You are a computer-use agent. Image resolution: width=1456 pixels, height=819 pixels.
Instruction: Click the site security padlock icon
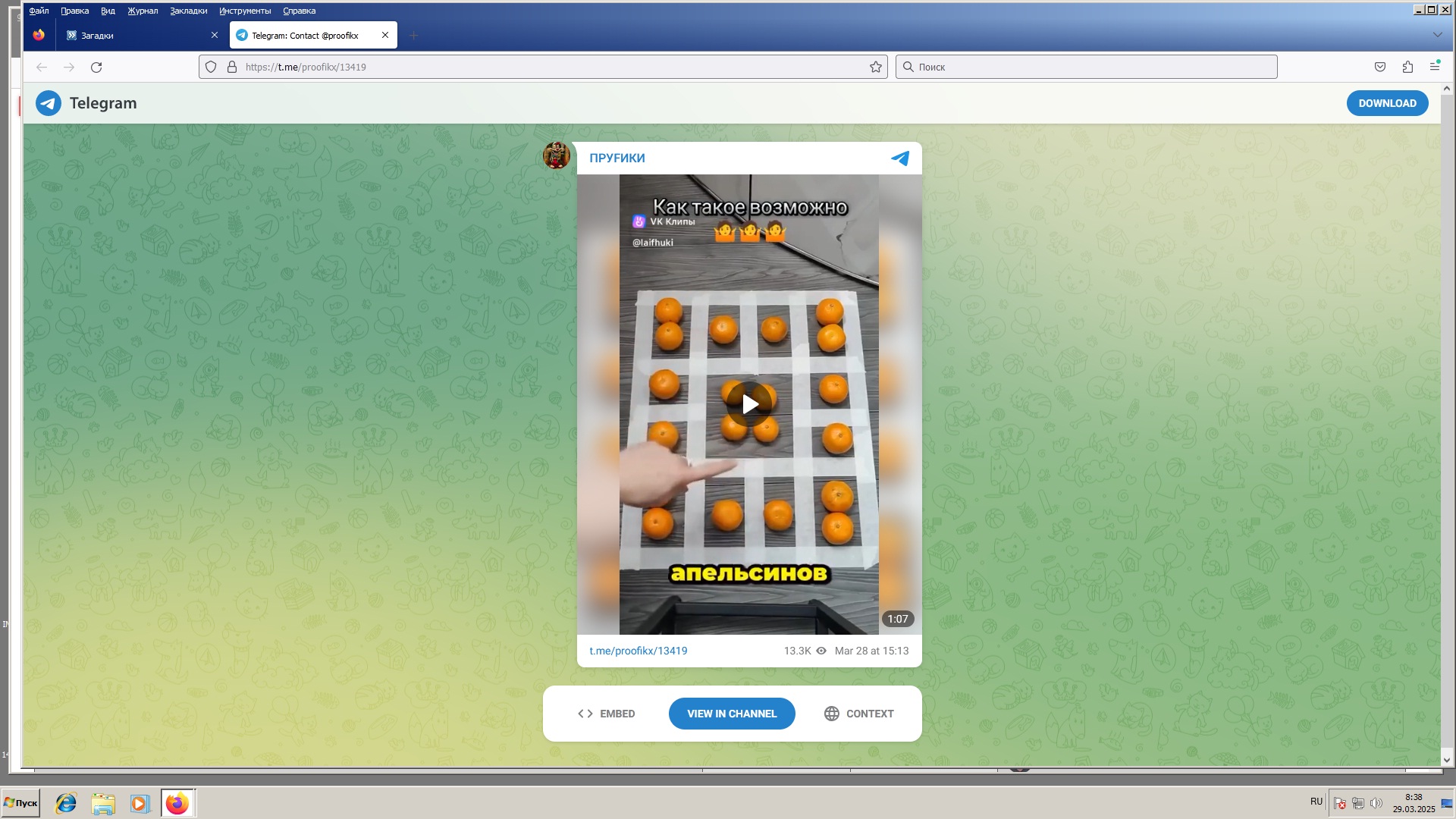(232, 67)
